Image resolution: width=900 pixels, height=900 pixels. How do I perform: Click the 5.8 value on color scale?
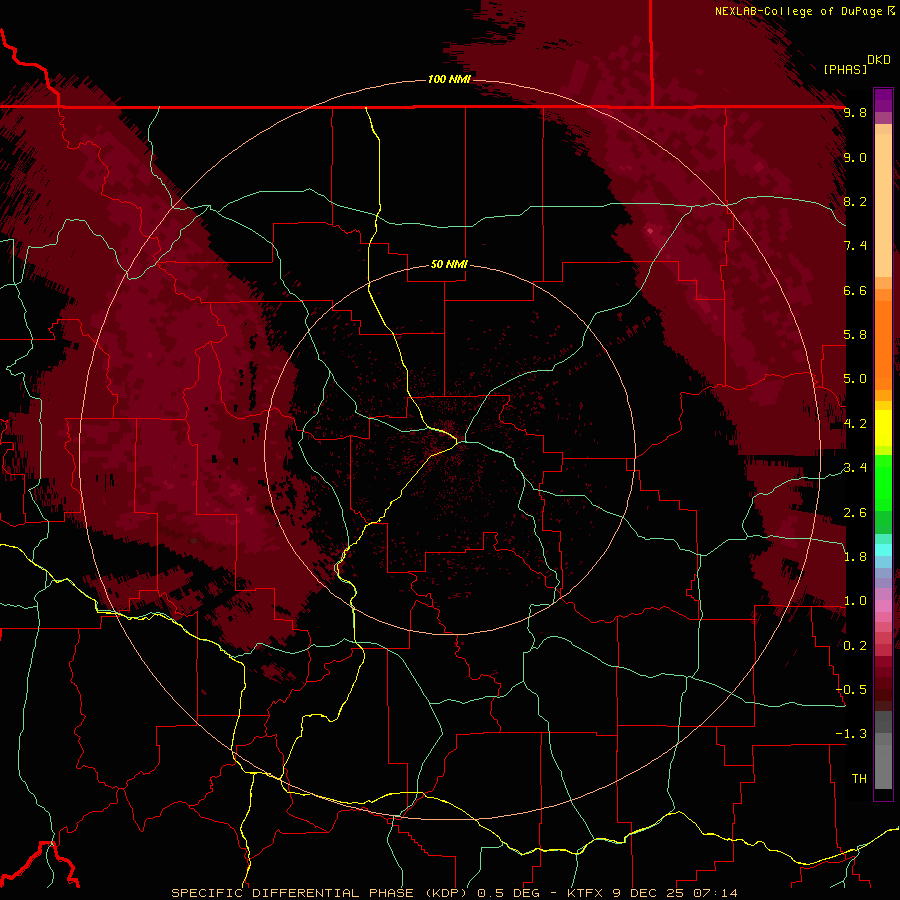click(x=855, y=335)
